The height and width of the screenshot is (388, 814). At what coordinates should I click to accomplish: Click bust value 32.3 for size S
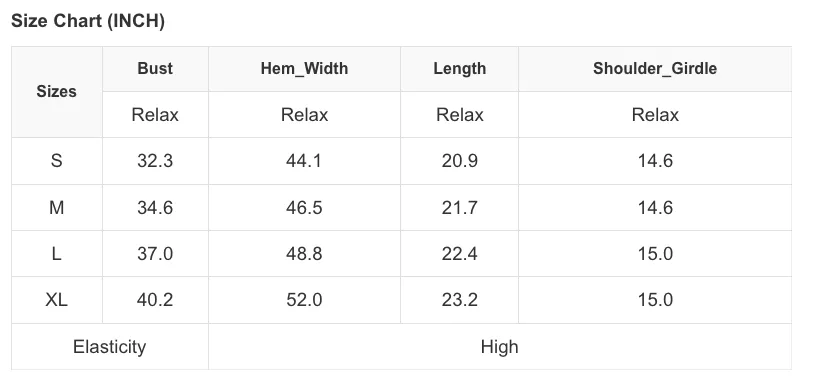[155, 161]
